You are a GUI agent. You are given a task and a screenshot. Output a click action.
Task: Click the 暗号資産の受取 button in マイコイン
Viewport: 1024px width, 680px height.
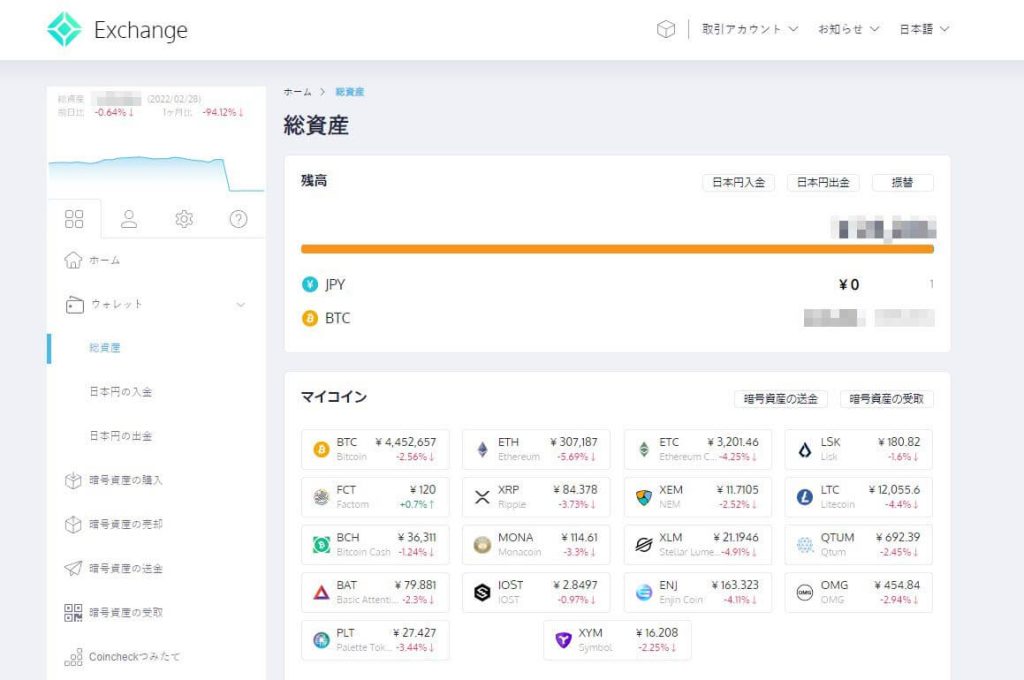tap(886, 398)
